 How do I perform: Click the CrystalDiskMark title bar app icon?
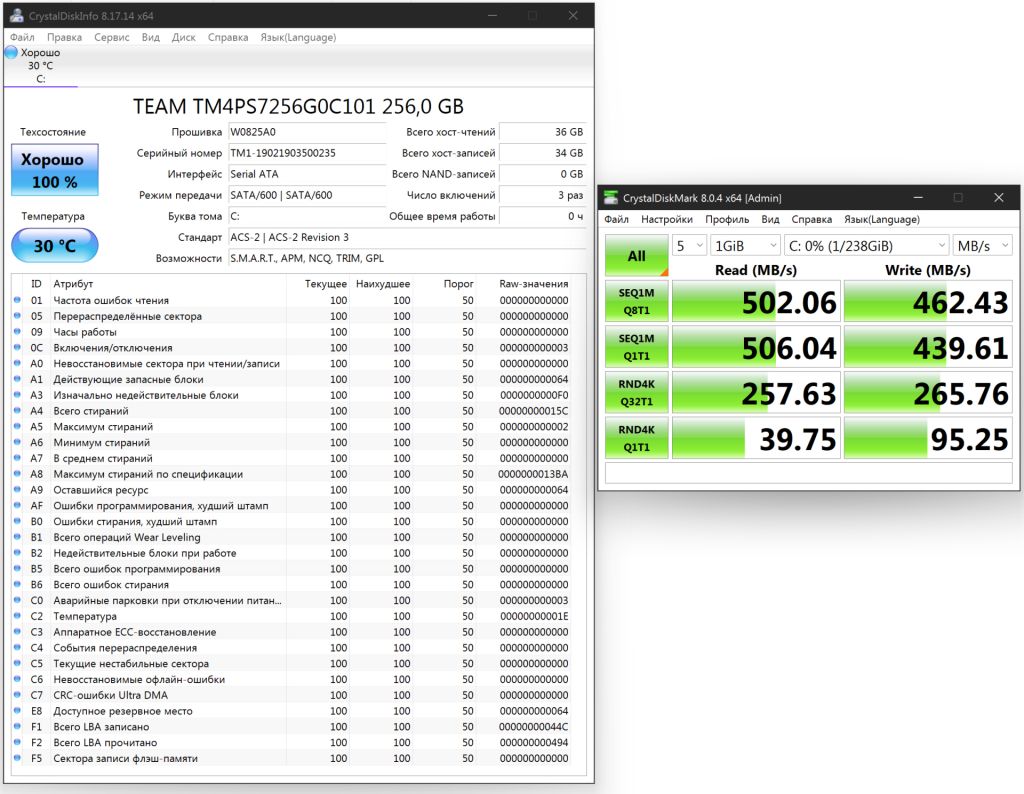pyautogui.click(x=611, y=198)
